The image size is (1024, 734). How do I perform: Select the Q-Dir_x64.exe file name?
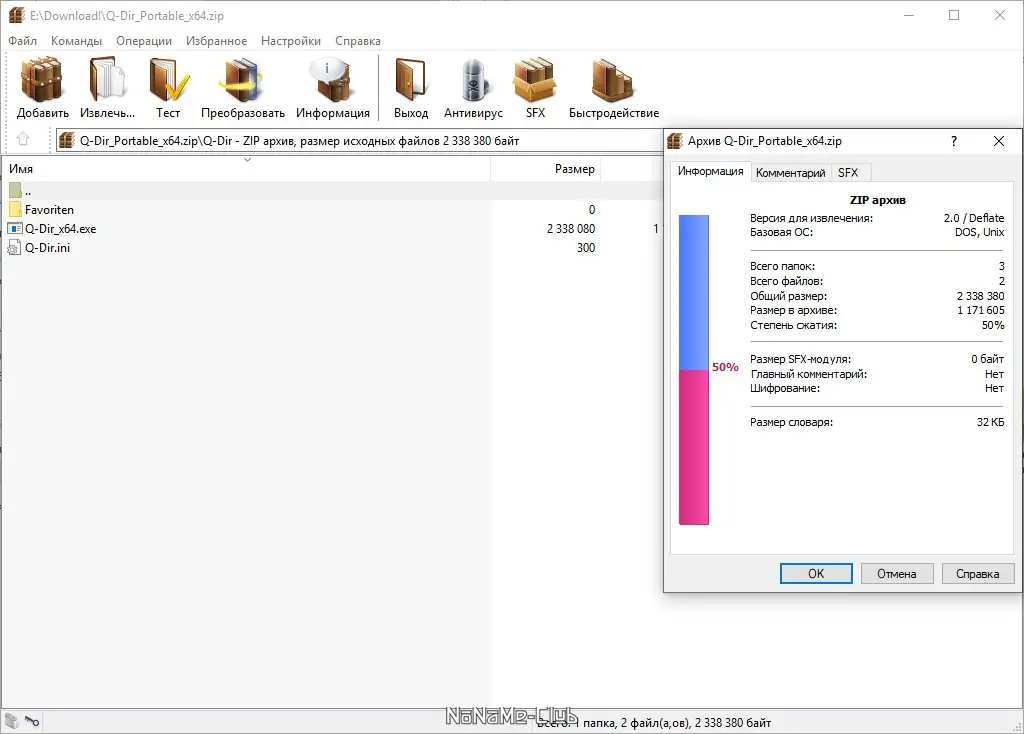pos(60,229)
